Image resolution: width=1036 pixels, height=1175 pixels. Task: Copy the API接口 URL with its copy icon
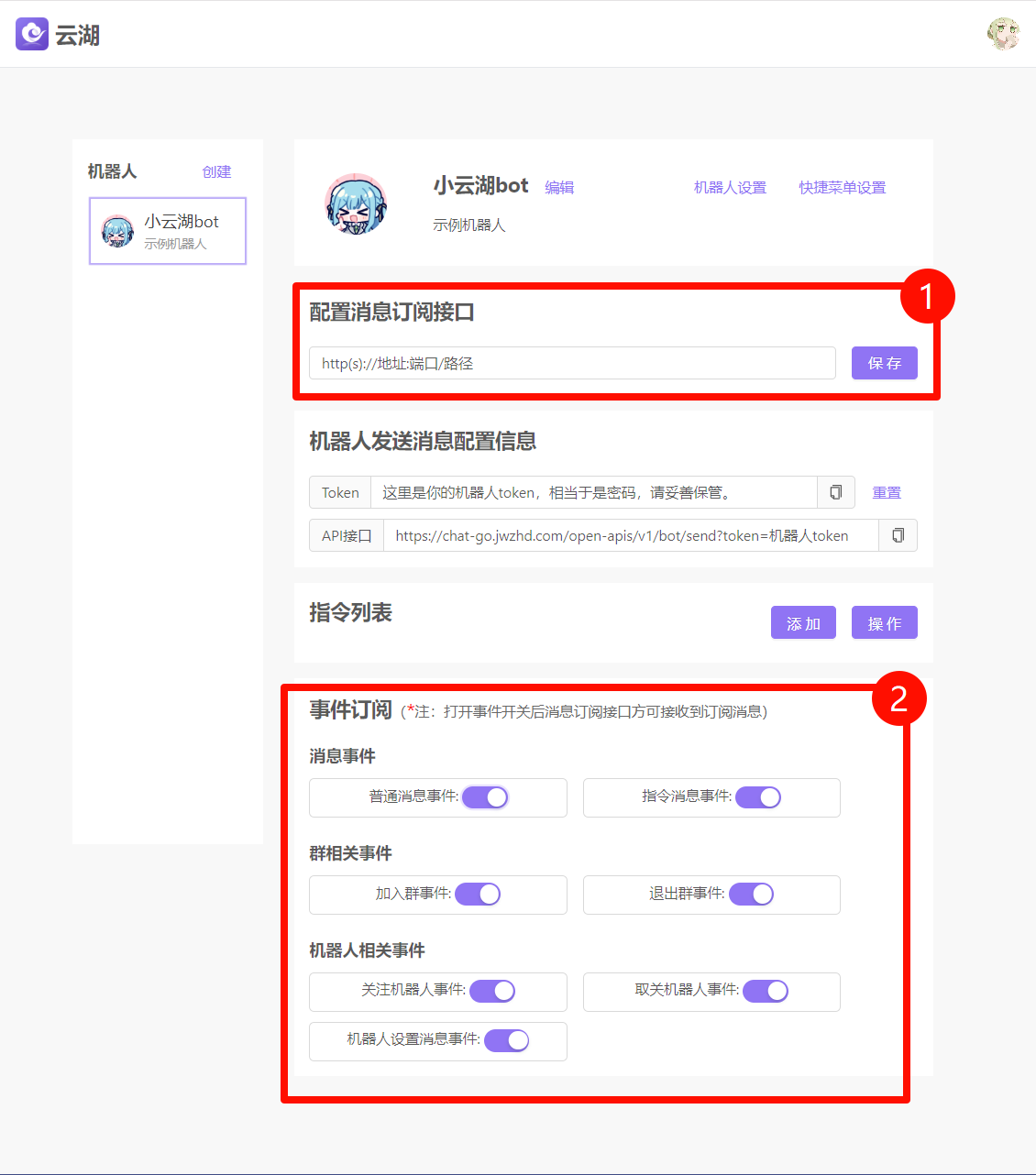point(898,535)
